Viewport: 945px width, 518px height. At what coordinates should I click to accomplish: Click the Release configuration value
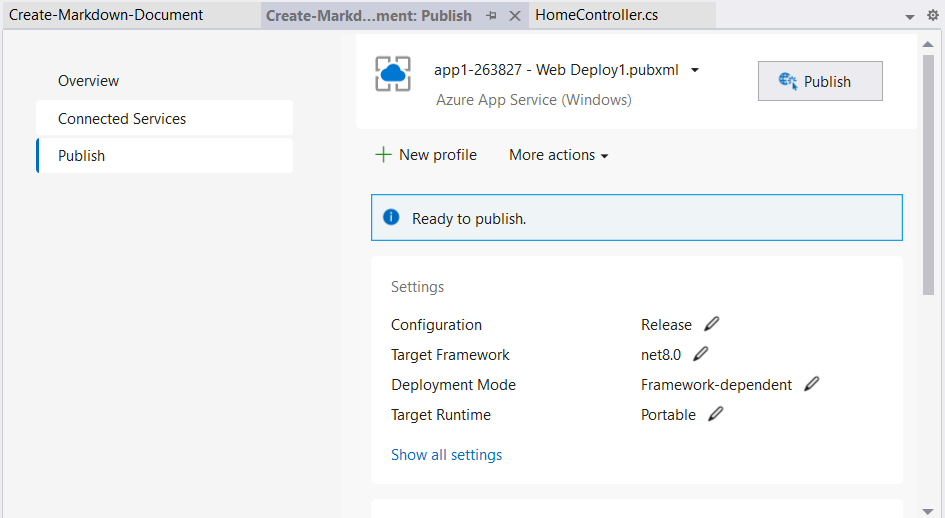tap(666, 324)
